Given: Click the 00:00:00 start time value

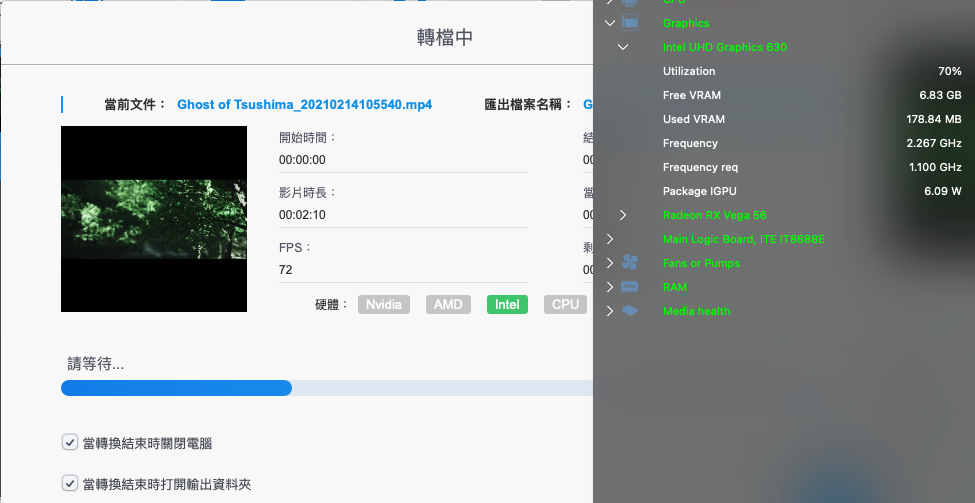Looking at the screenshot, I should [x=302, y=160].
